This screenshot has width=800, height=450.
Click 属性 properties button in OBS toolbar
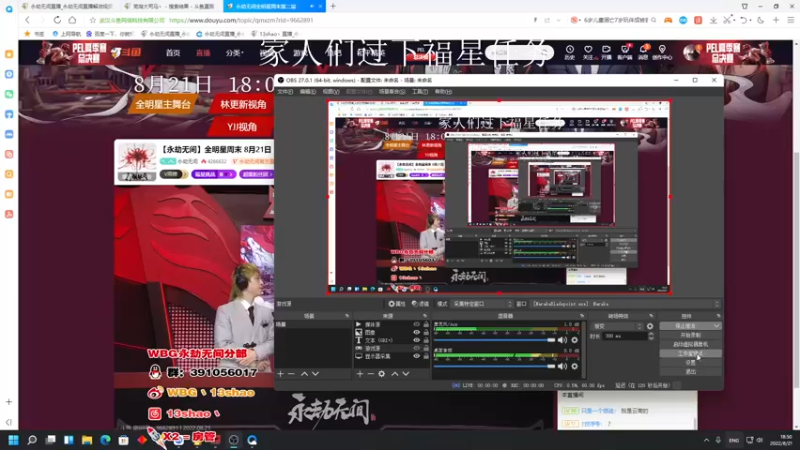point(396,304)
